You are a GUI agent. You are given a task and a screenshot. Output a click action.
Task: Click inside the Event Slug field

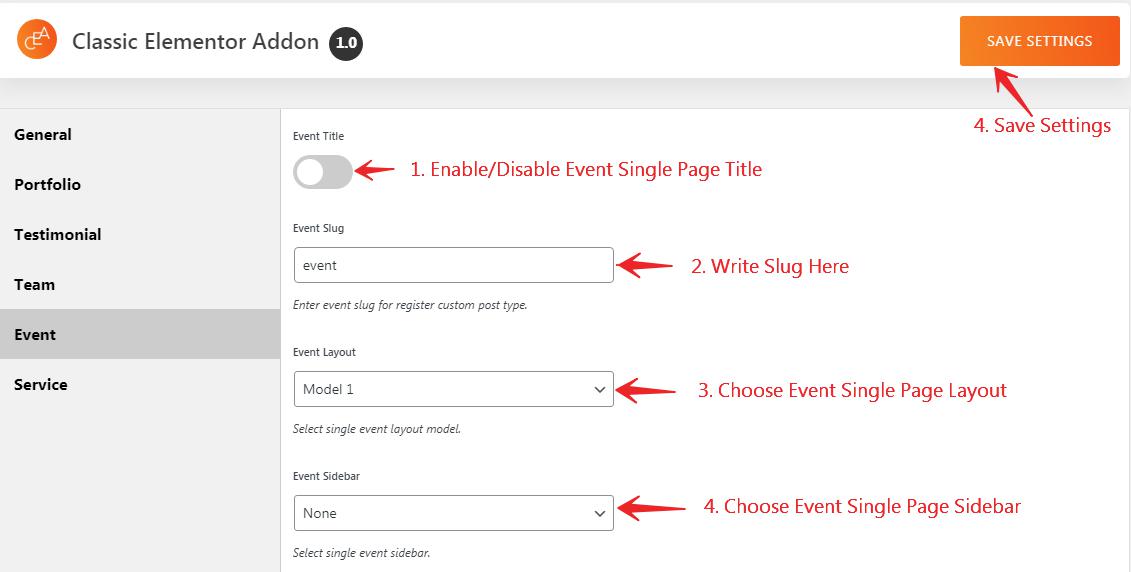tap(454, 265)
